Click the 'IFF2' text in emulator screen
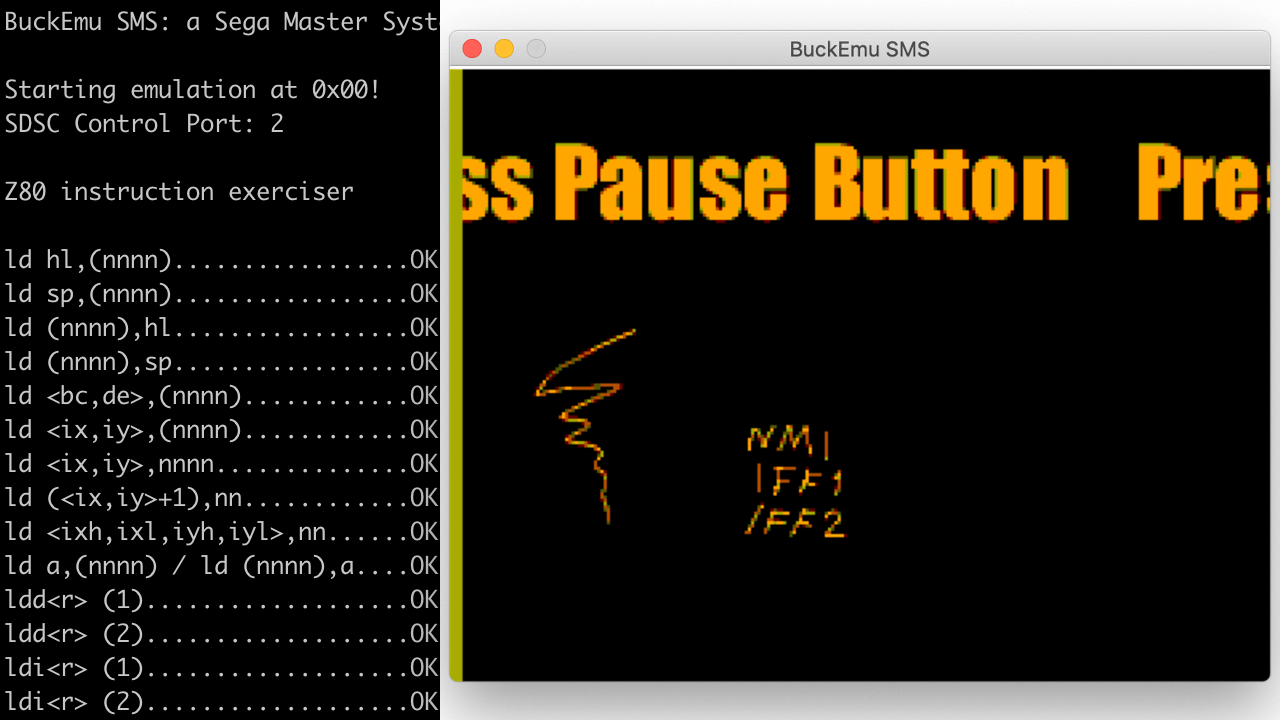 795,522
